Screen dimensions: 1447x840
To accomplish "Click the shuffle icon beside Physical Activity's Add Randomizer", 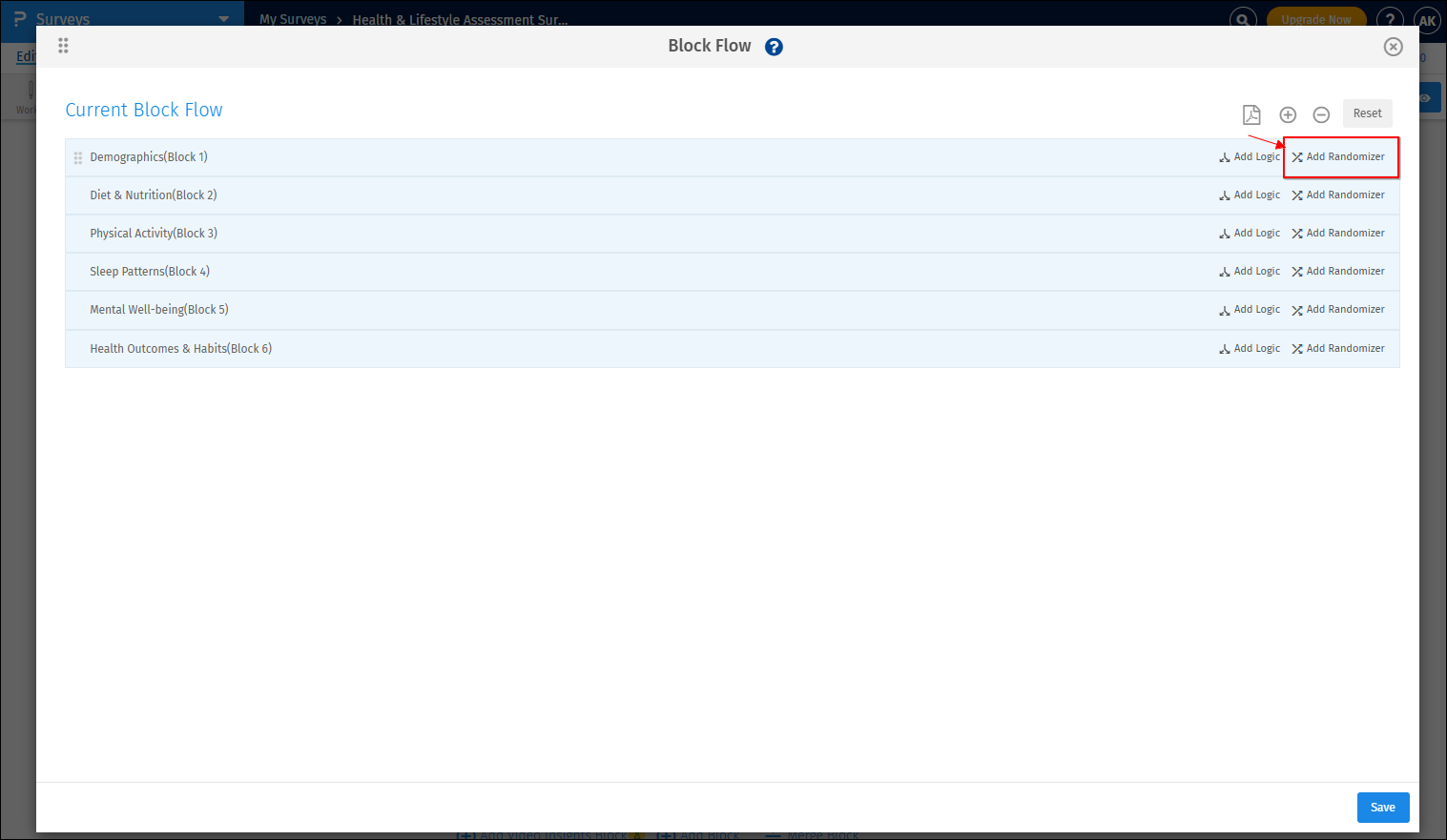I will click(x=1297, y=233).
